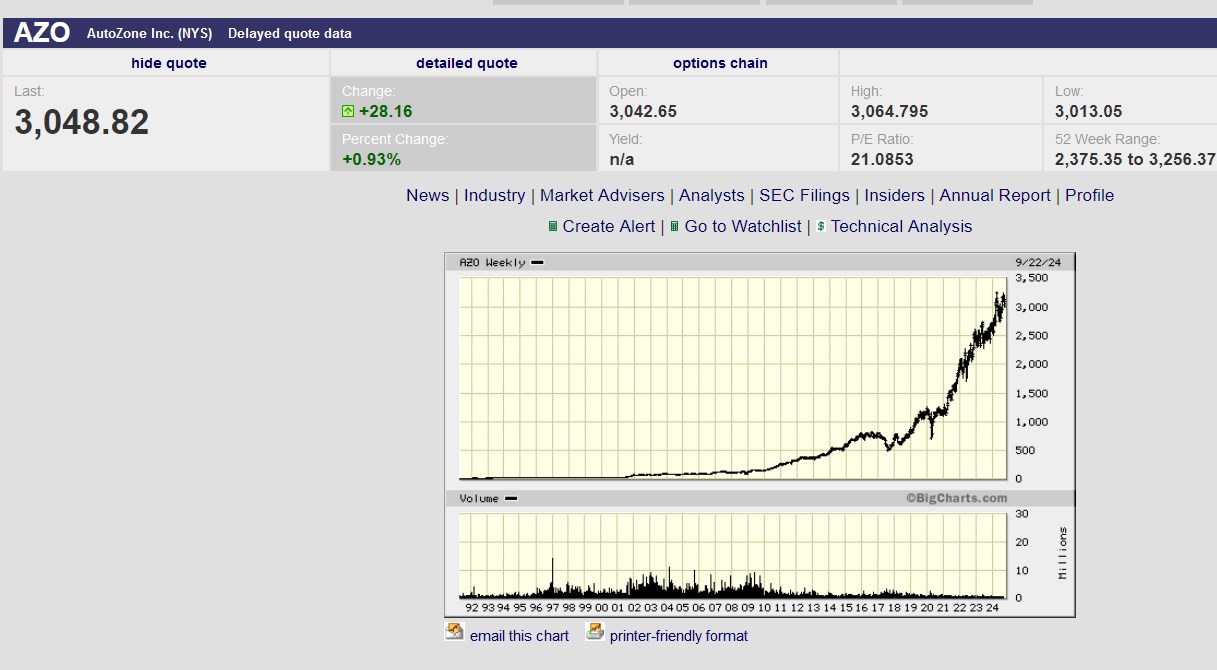
Task: Open the Insiders link
Action: (x=895, y=195)
